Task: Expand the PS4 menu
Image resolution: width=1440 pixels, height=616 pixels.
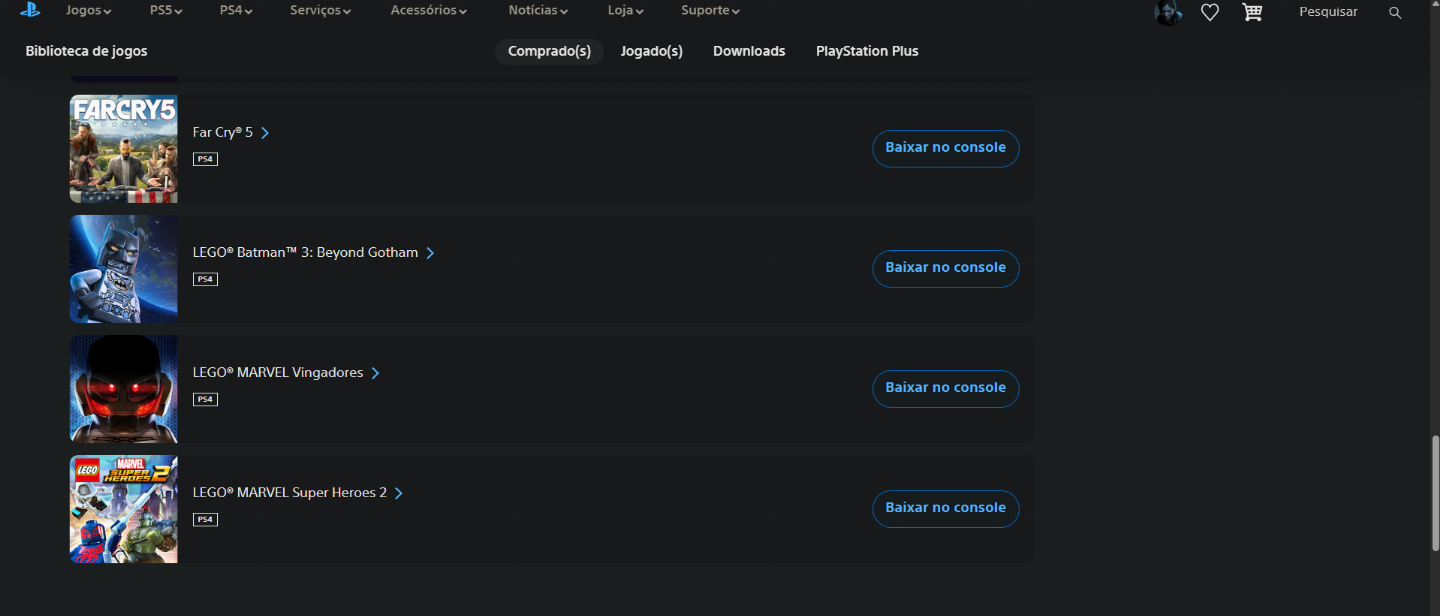Action: 236,11
